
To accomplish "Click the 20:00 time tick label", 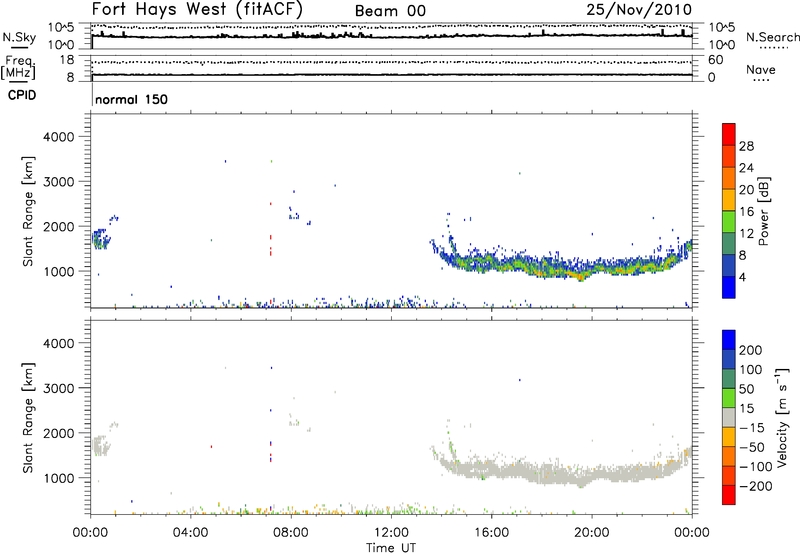I will tap(591, 533).
